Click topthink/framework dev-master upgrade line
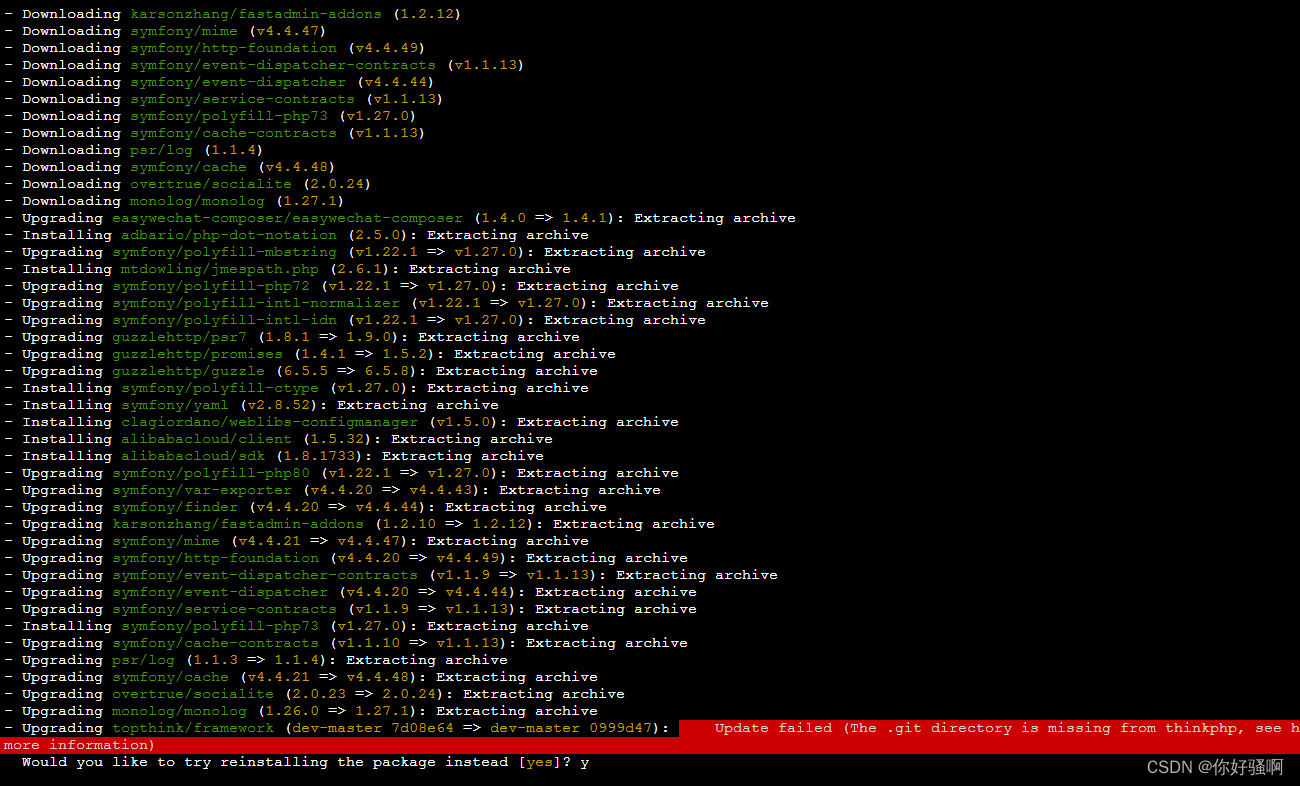Image resolution: width=1300 pixels, height=786 pixels. point(337,728)
